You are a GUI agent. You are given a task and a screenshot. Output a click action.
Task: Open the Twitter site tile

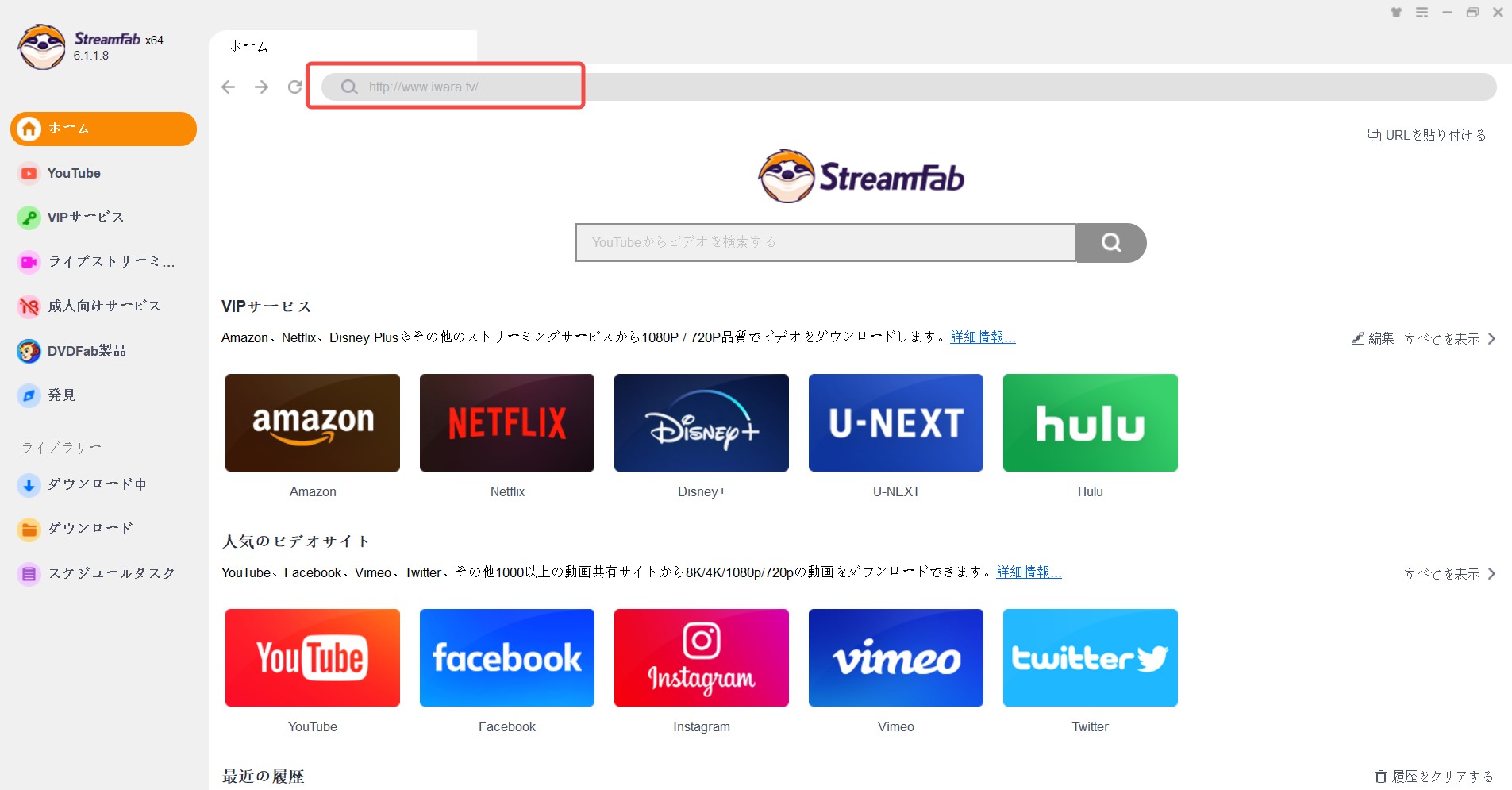1091,657
